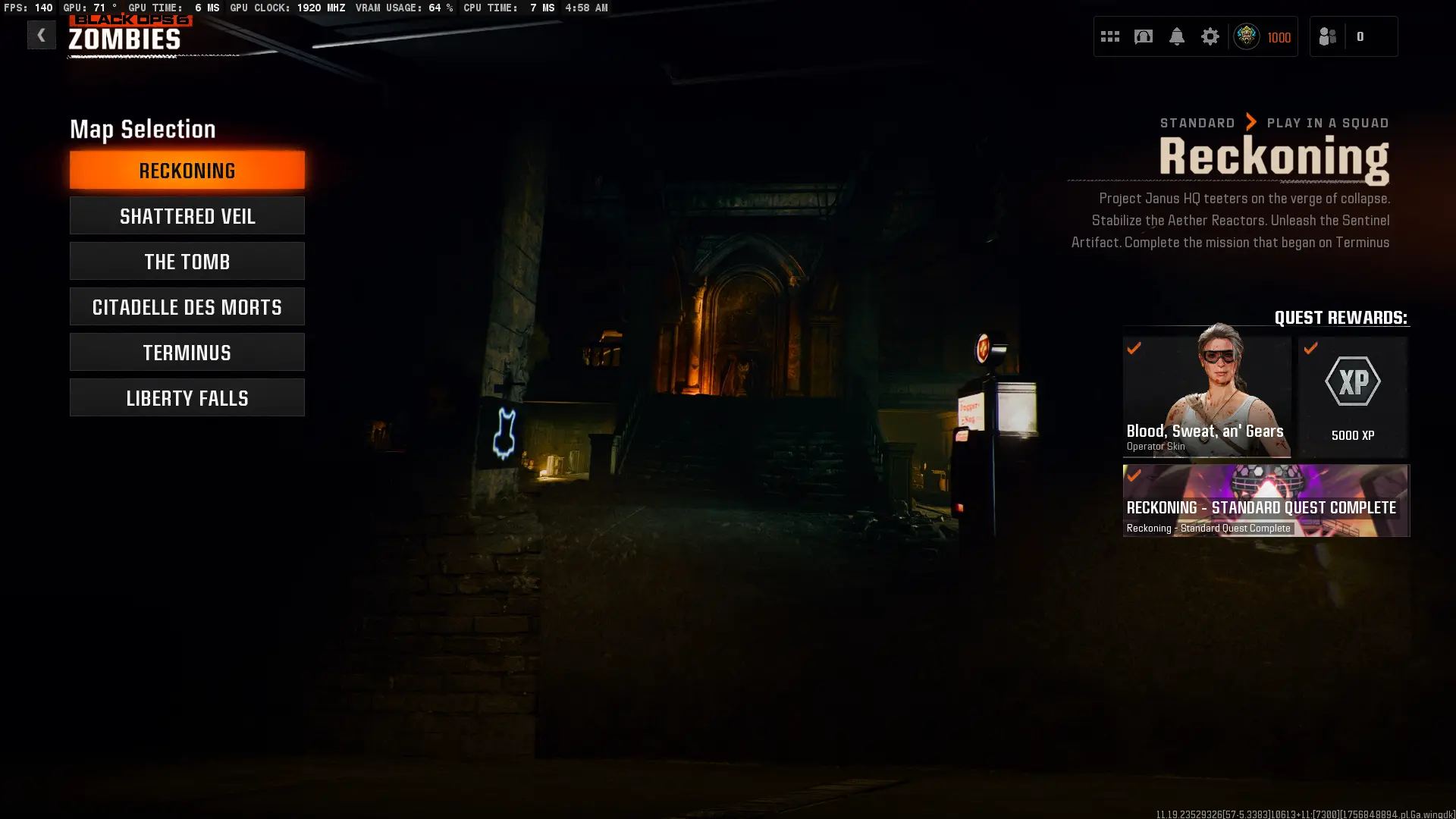Select the Reckoning map
Image resolution: width=1456 pixels, height=819 pixels.
187,170
